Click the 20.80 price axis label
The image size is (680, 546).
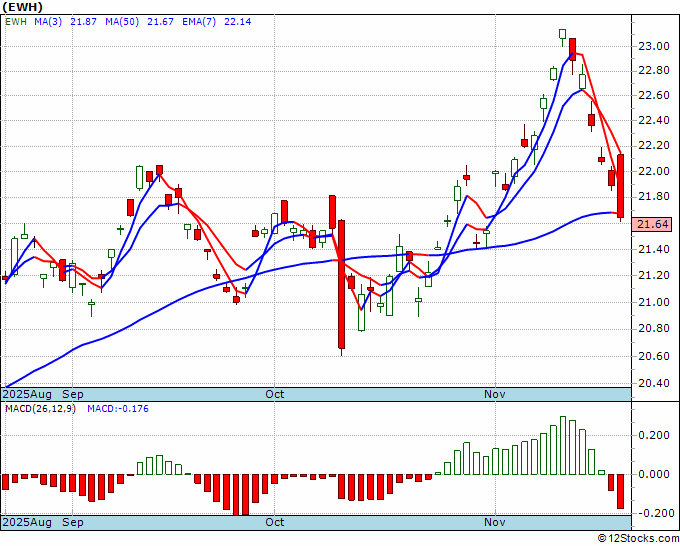[652, 329]
